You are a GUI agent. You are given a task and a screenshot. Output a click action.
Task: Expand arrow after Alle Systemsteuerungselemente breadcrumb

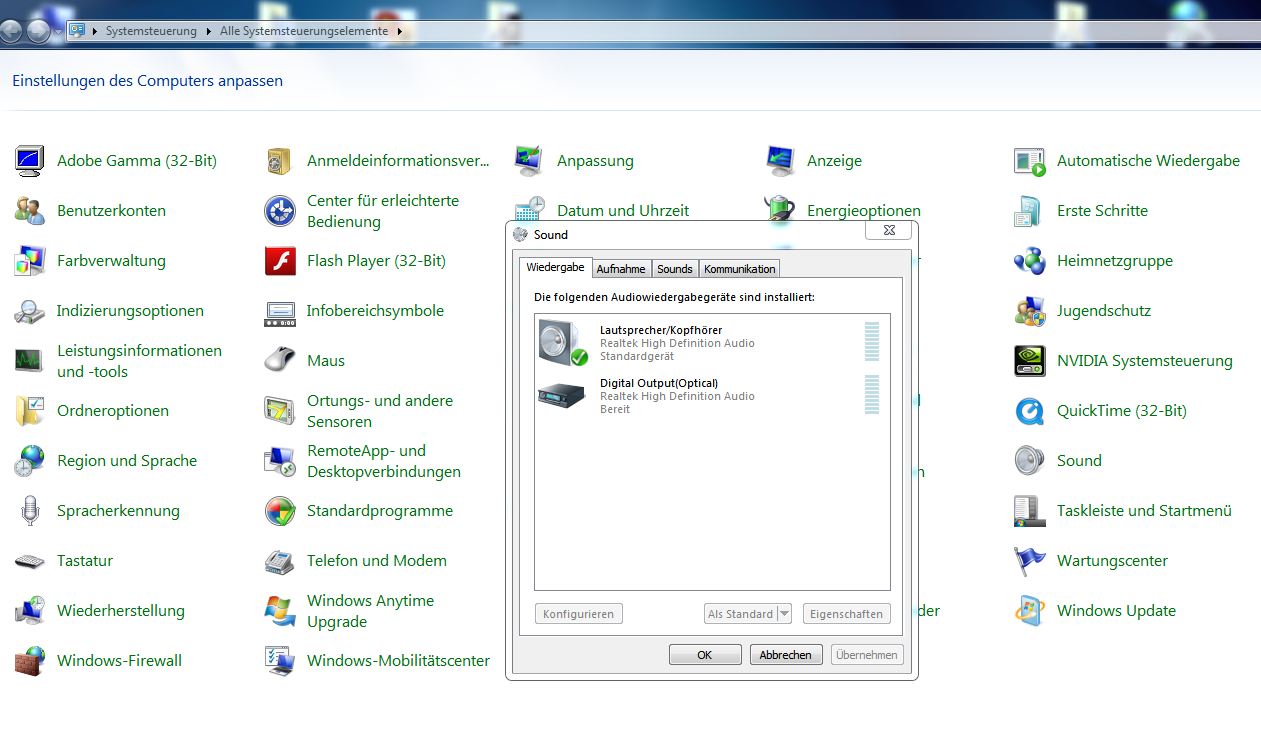pyautogui.click(x=400, y=31)
